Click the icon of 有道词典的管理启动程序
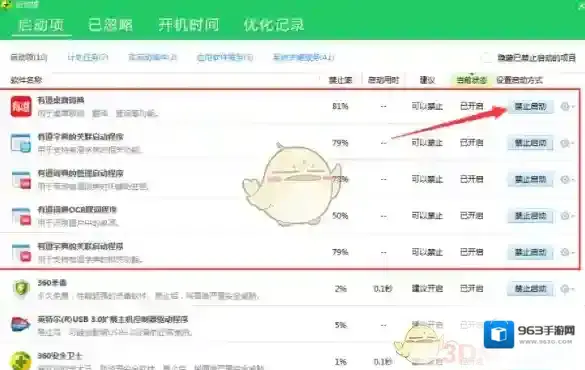The width and height of the screenshot is (585, 370). 21,179
